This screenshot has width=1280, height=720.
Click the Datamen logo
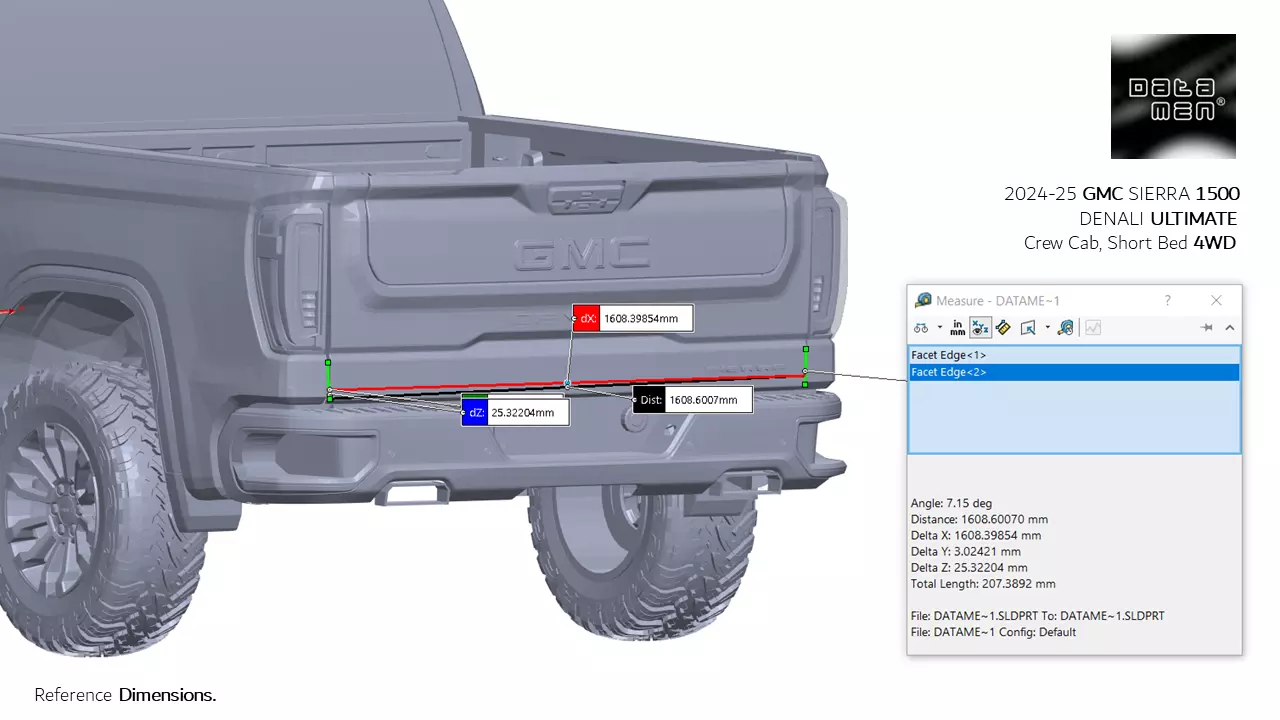(x=1173, y=96)
